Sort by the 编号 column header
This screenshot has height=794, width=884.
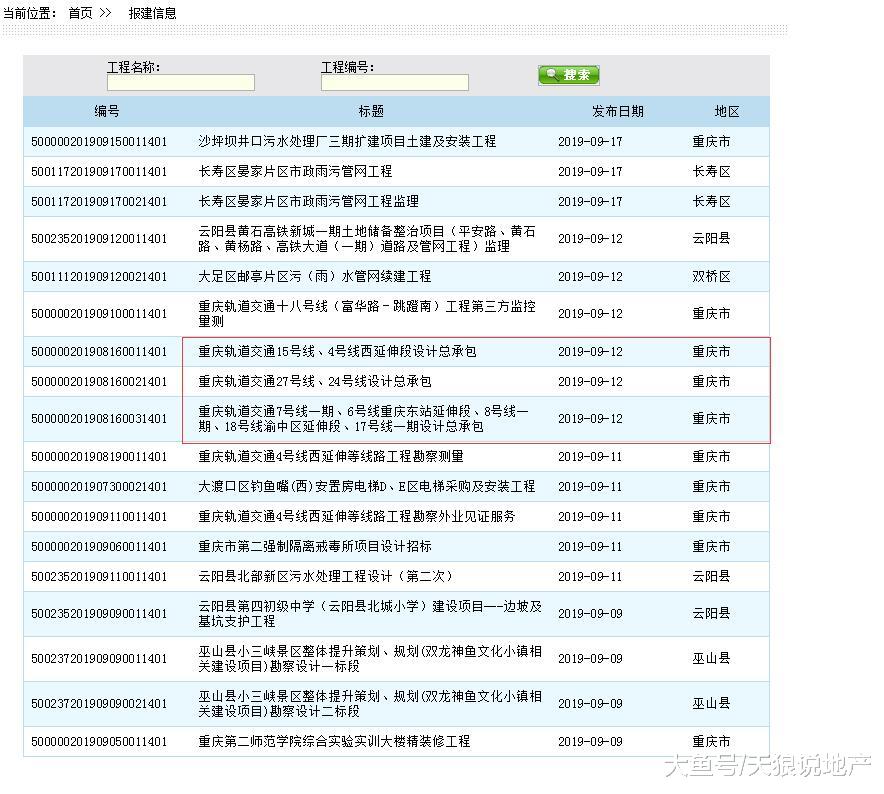[106, 111]
